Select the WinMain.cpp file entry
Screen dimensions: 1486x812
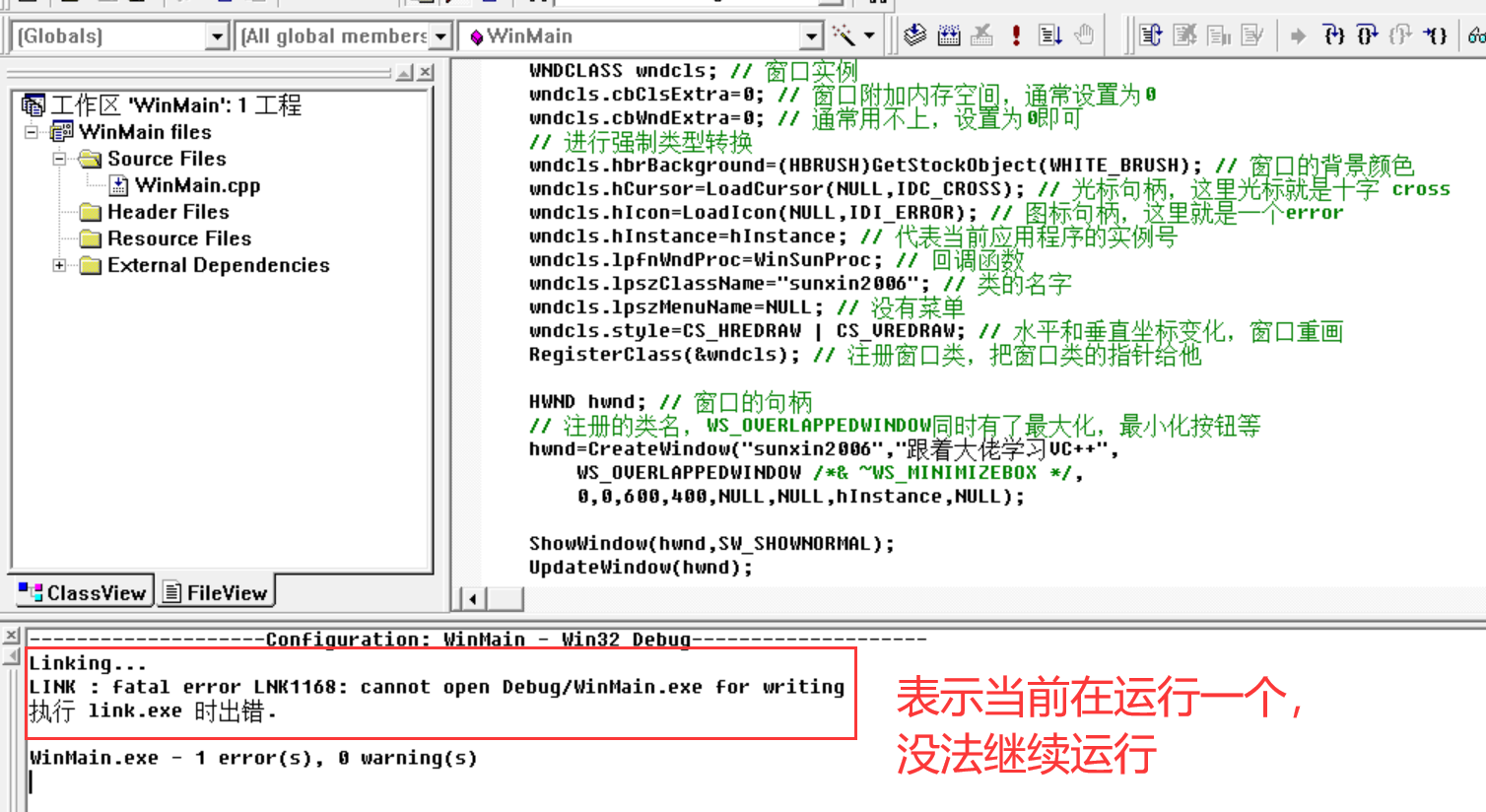[197, 185]
